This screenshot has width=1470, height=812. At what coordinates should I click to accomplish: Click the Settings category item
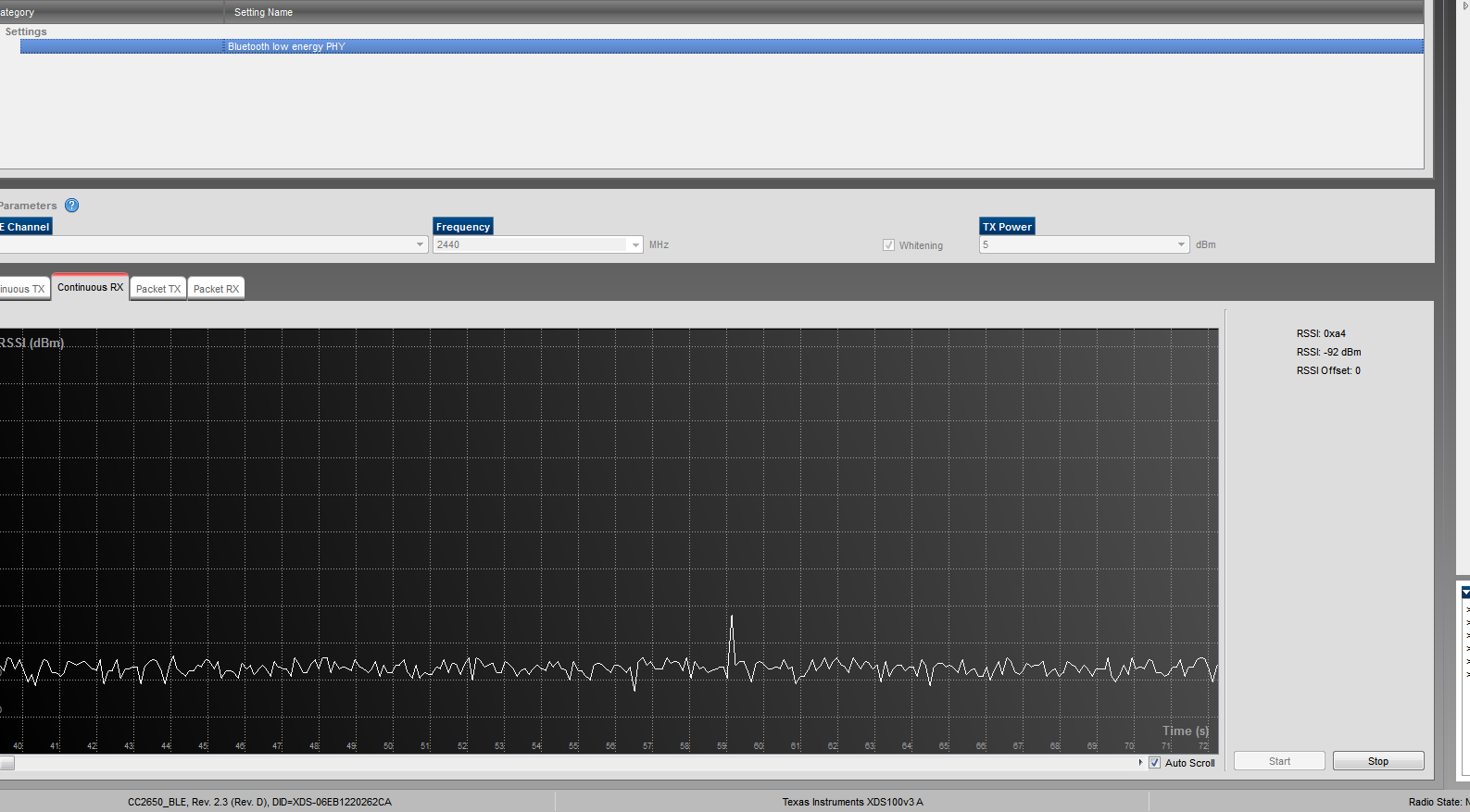click(x=26, y=31)
